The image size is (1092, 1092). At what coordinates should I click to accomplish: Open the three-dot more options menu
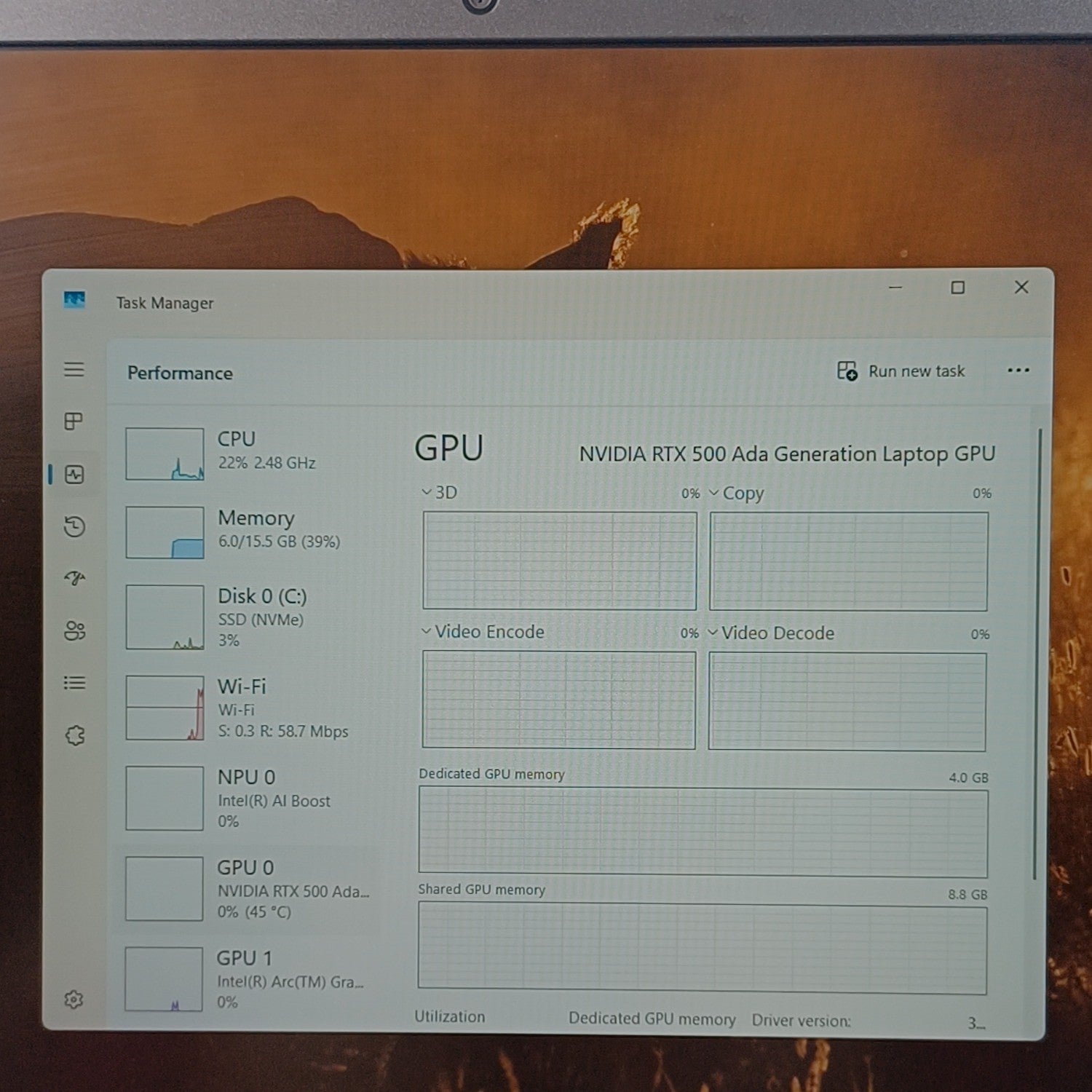pyautogui.click(x=1018, y=371)
